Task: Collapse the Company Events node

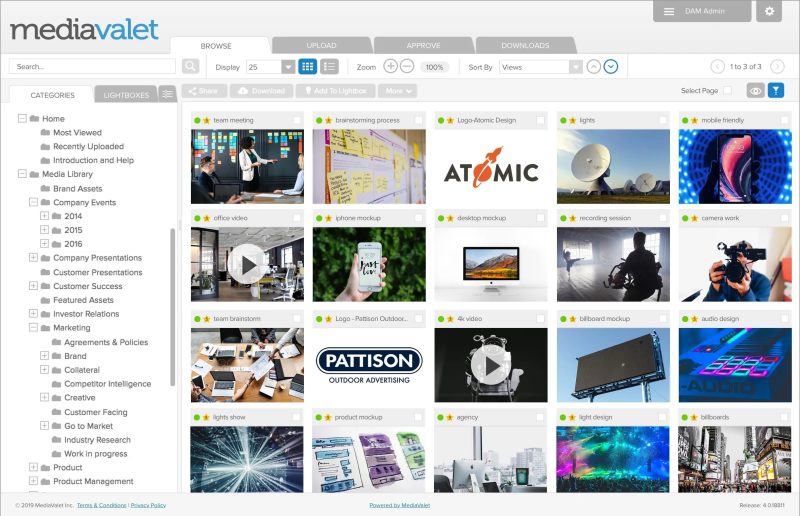Action: (x=33, y=202)
